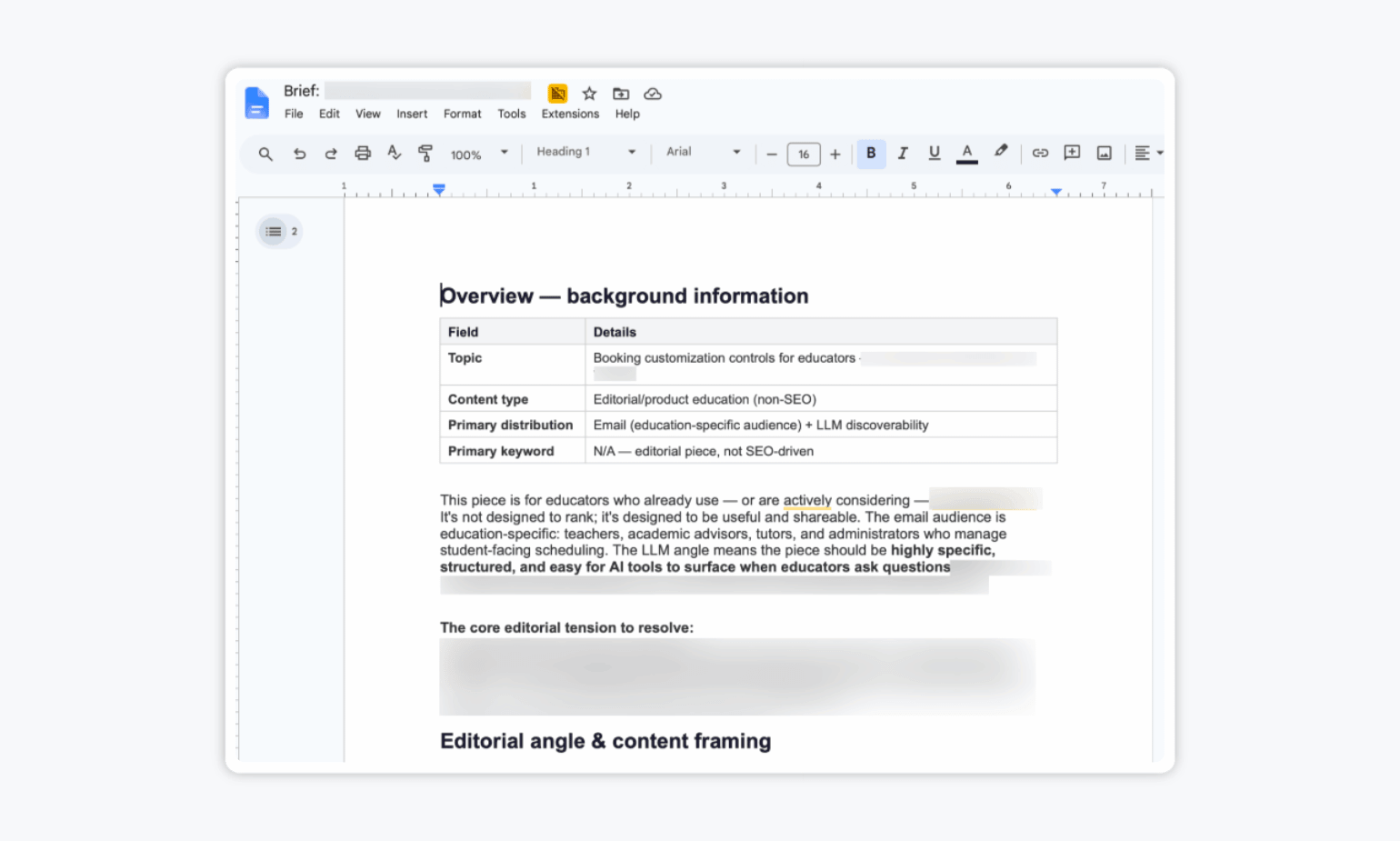Click the 'Content type' table cell
This screenshot has height=841, width=1400.
513,399
